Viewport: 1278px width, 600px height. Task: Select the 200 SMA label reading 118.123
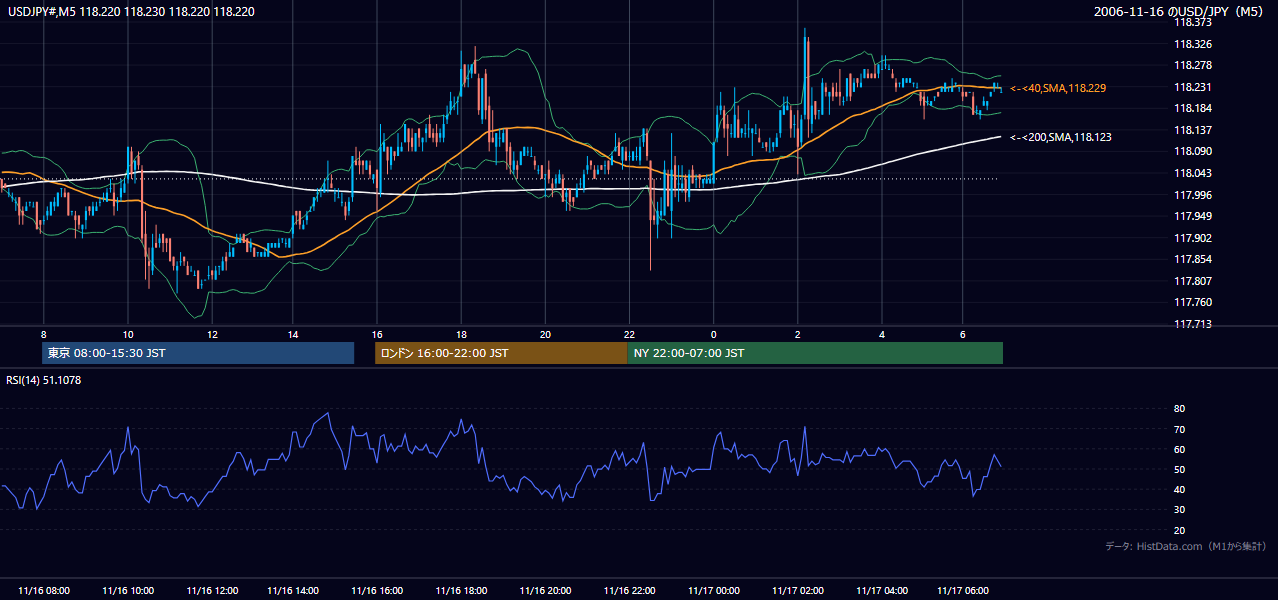(1061, 137)
